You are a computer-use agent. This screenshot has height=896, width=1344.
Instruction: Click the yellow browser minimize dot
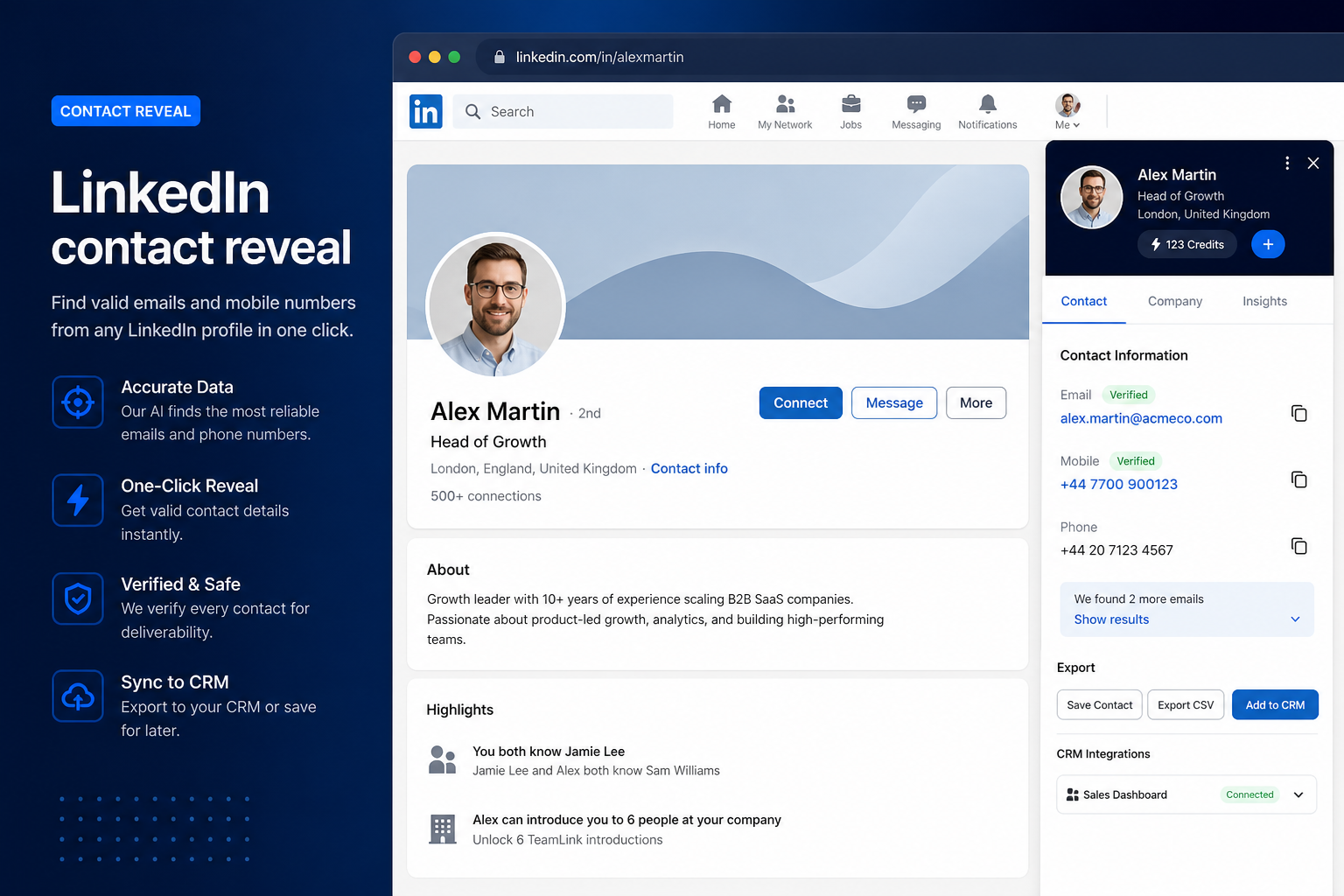(x=434, y=57)
